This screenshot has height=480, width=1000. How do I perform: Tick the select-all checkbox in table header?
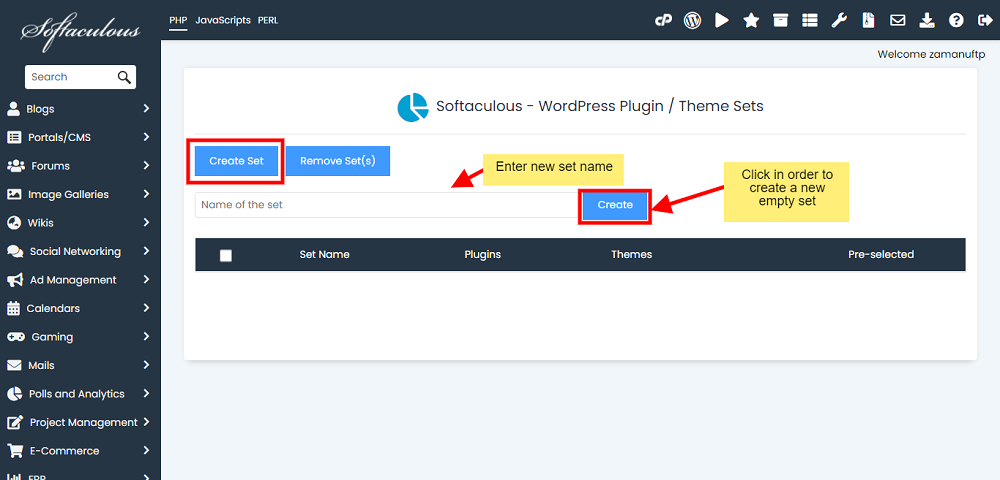(x=226, y=255)
